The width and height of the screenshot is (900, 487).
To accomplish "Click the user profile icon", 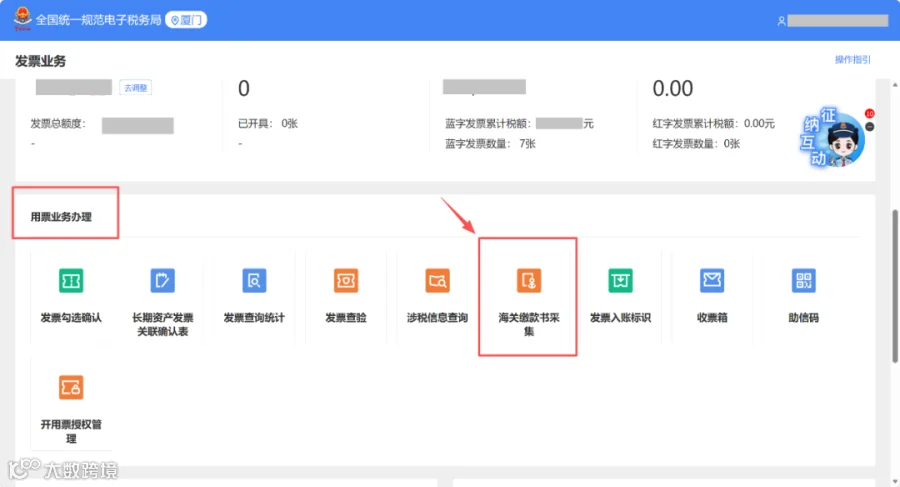I will coord(781,21).
